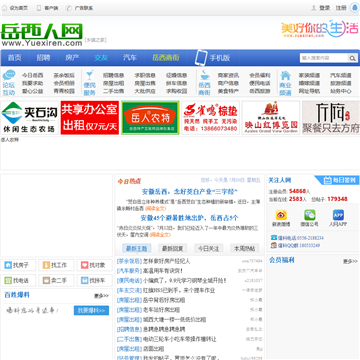Click the 岳西商街 coffee cup icon

click(204, 75)
